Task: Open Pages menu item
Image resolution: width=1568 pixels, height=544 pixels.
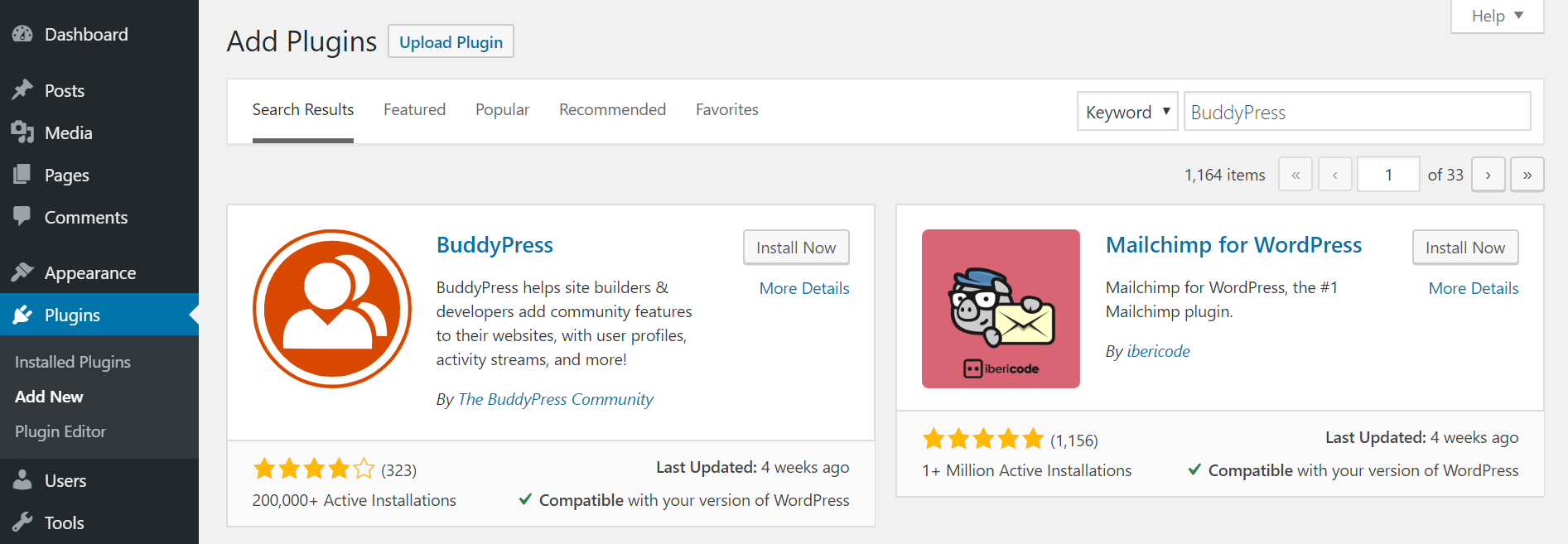Action: [x=99, y=175]
